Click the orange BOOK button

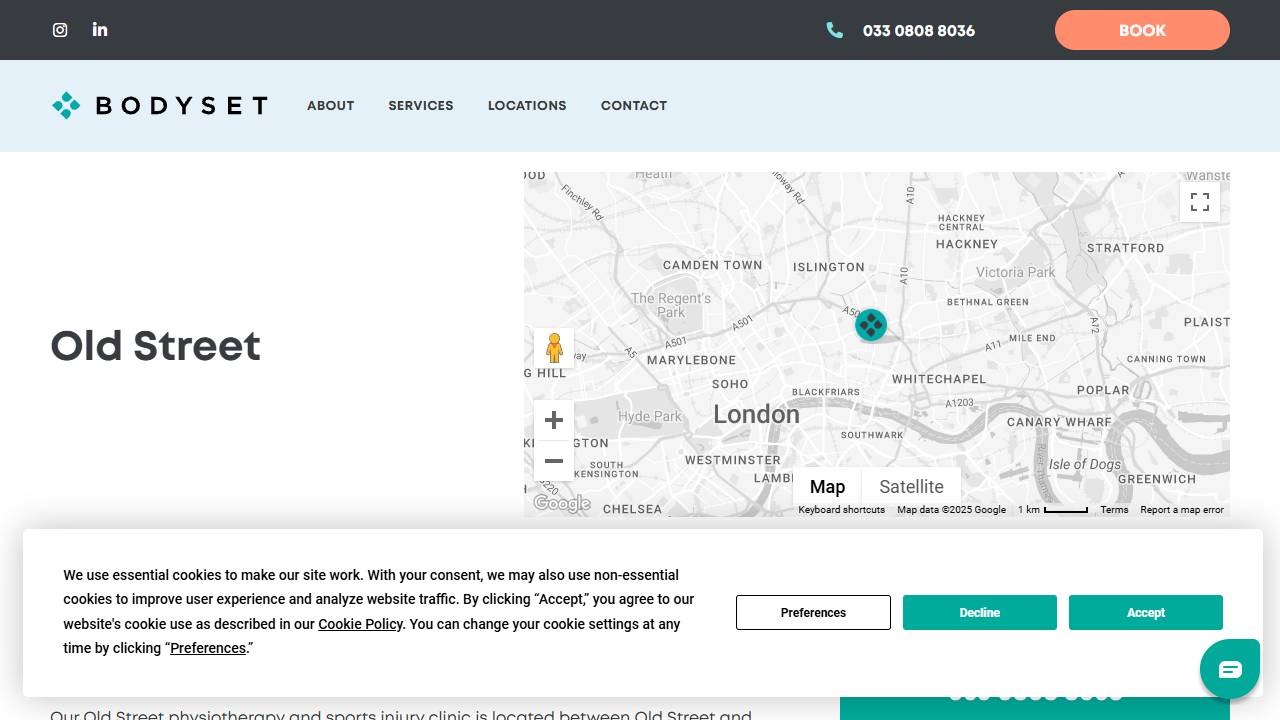pyautogui.click(x=1142, y=30)
